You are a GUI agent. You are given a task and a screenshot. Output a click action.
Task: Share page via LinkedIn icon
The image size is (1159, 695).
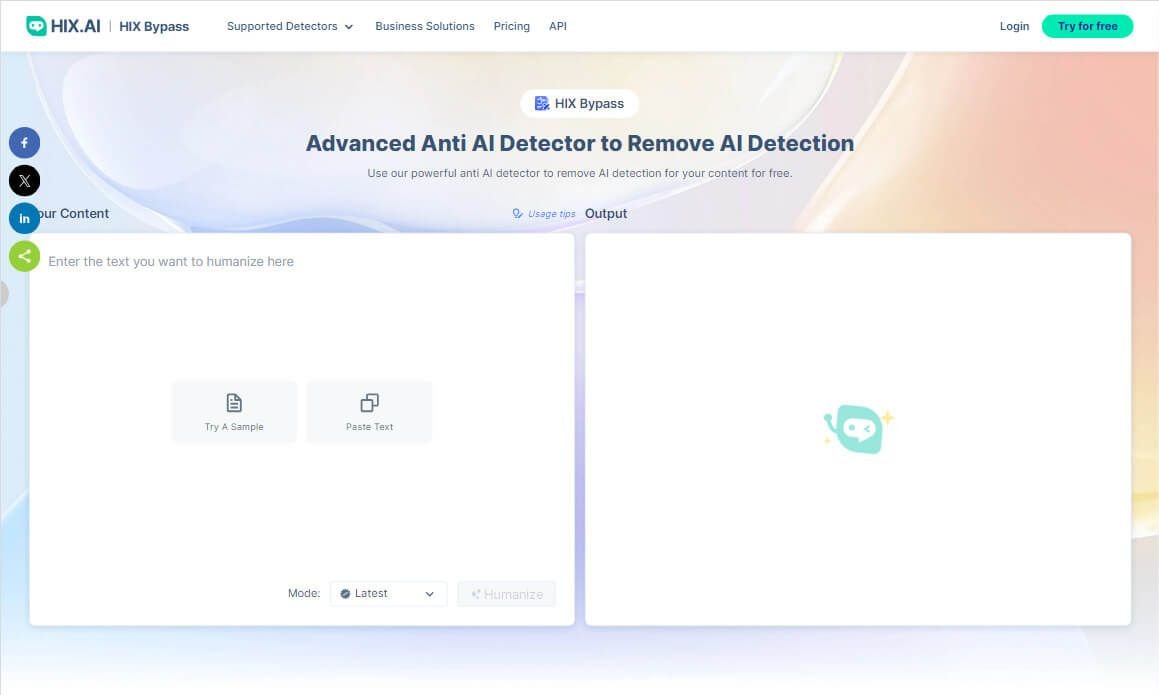point(24,219)
